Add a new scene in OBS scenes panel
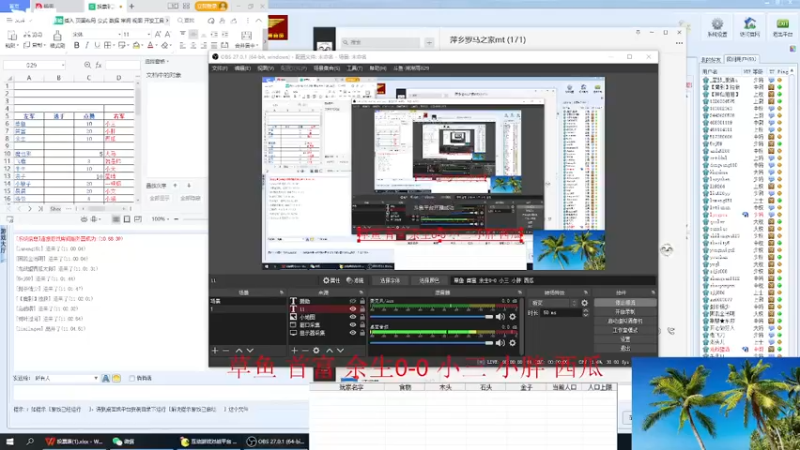This screenshot has height=450, width=800. tap(215, 351)
